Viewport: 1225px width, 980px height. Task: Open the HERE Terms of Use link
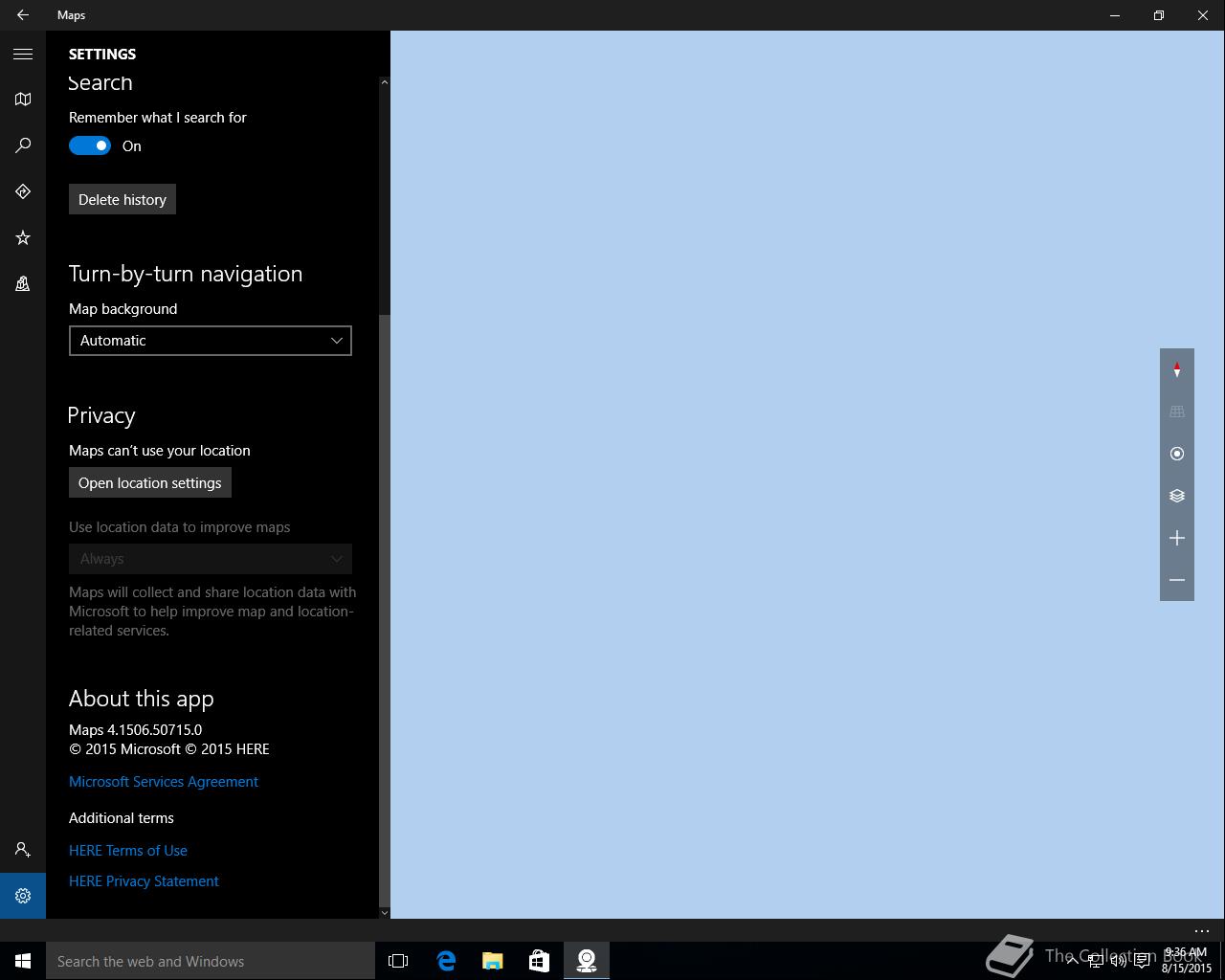[x=128, y=851]
